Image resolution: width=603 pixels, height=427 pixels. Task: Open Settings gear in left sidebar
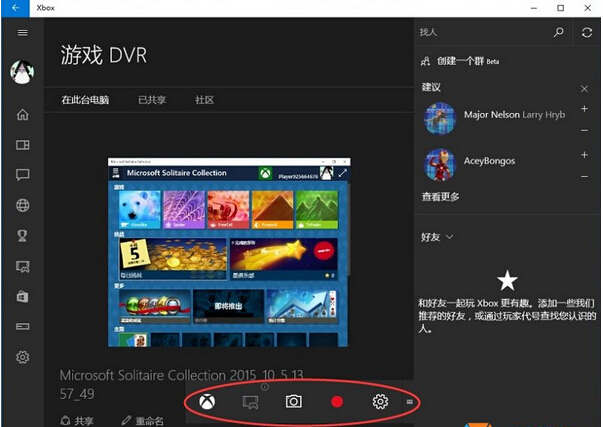22,357
